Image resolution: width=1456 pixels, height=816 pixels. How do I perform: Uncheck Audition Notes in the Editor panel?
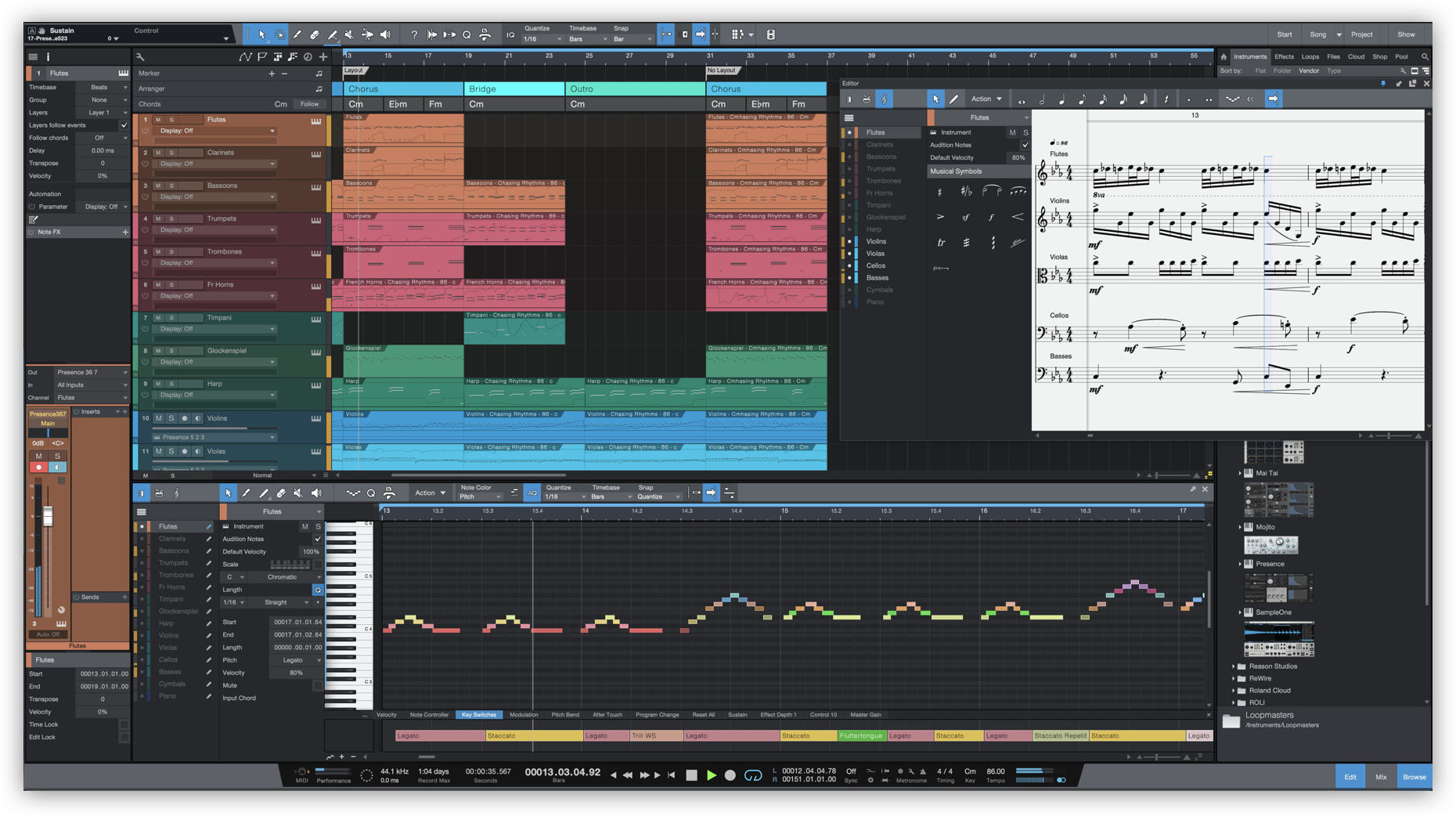click(1025, 144)
